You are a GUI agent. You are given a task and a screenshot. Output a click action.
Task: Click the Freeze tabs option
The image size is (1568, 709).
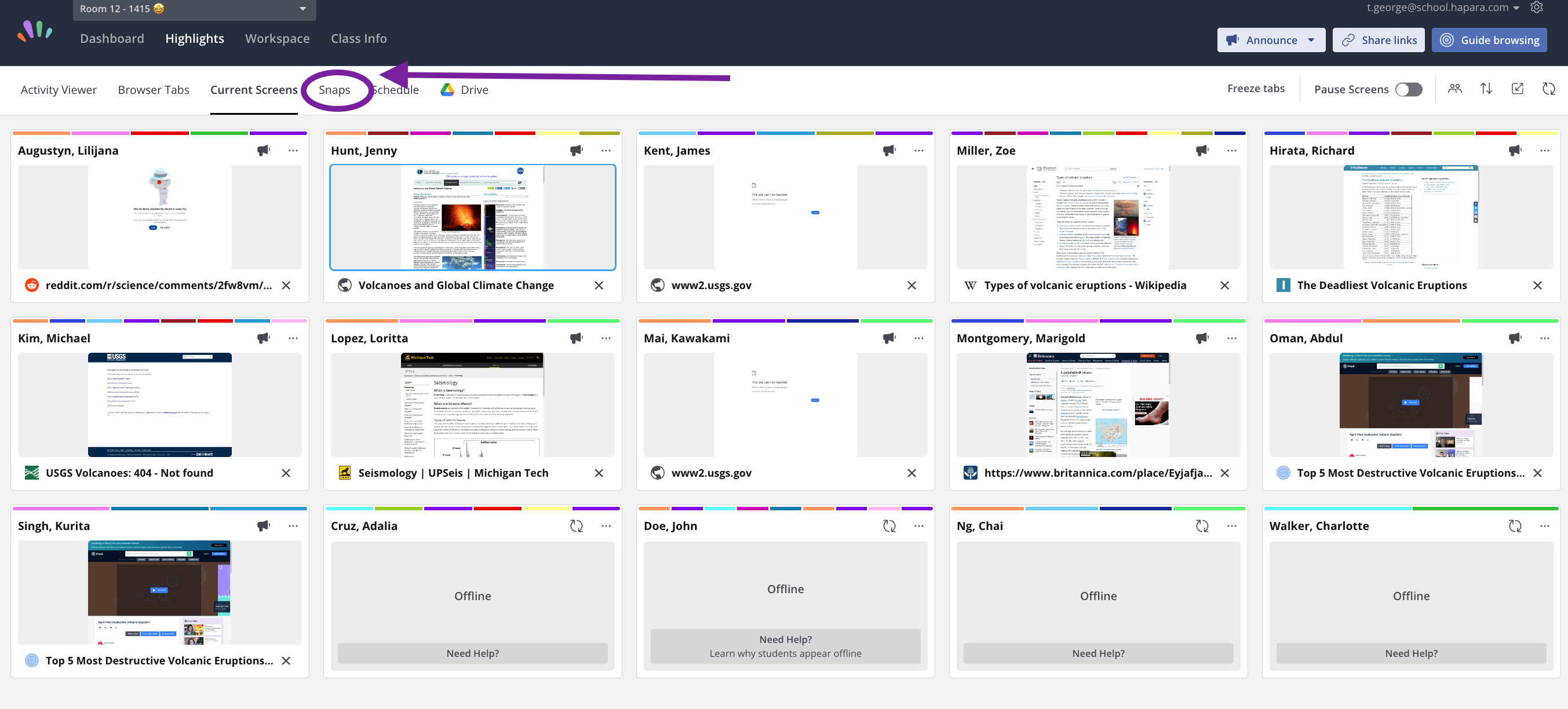1255,88
